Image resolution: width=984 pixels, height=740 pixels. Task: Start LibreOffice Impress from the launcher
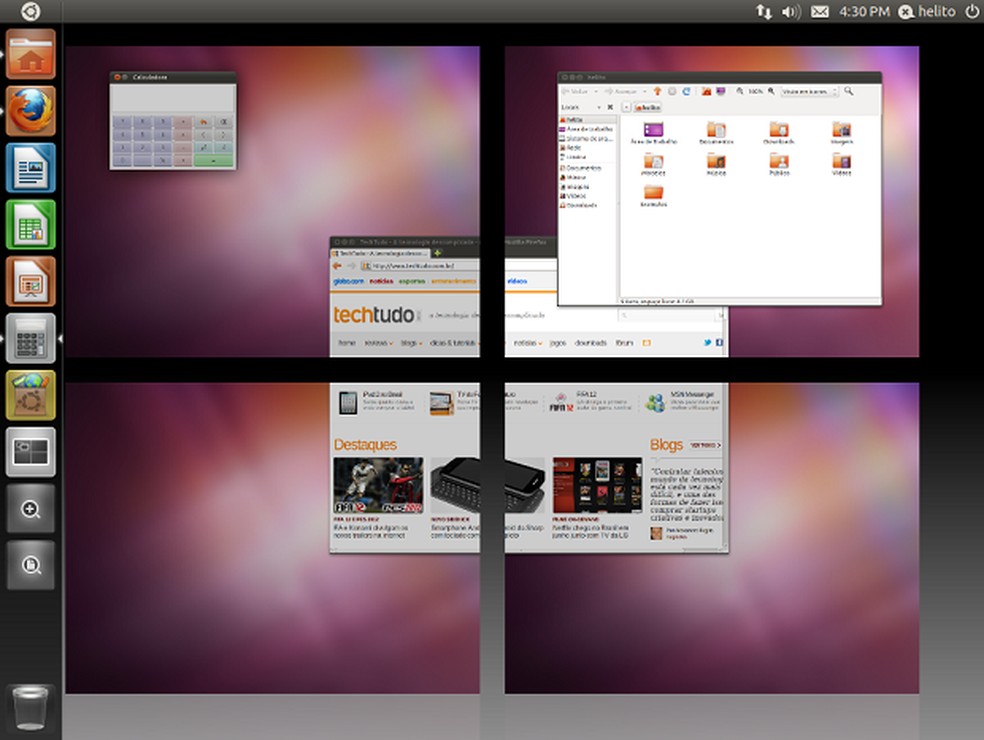[30, 281]
